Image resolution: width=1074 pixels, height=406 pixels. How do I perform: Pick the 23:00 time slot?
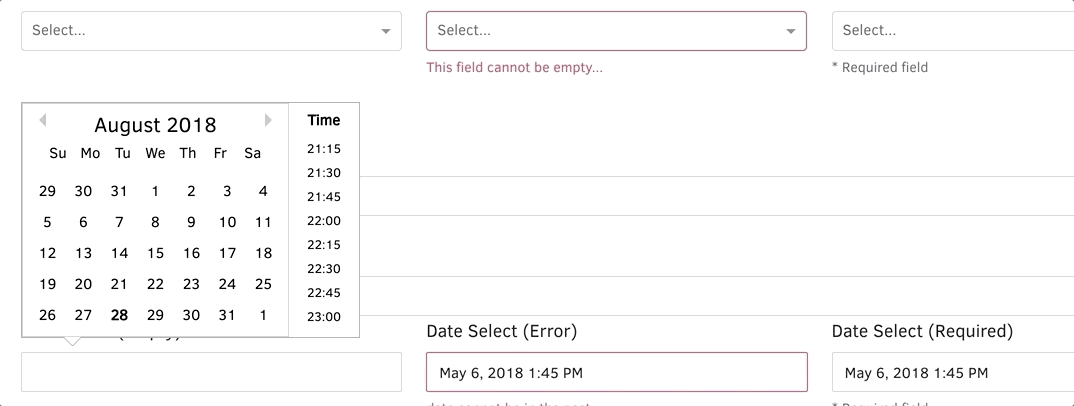point(324,317)
